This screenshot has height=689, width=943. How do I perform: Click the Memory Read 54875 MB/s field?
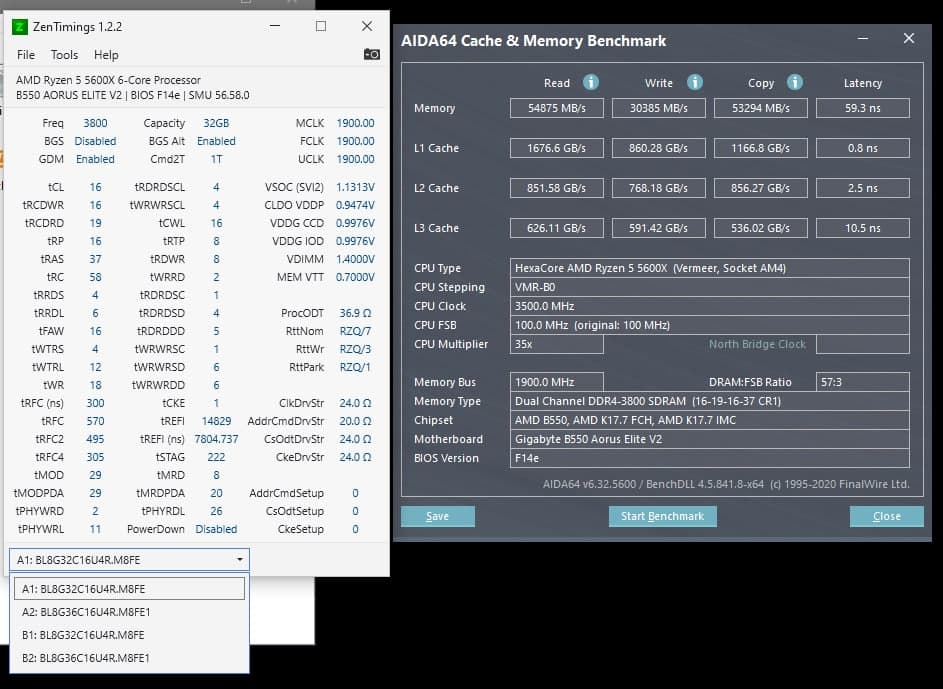point(557,108)
